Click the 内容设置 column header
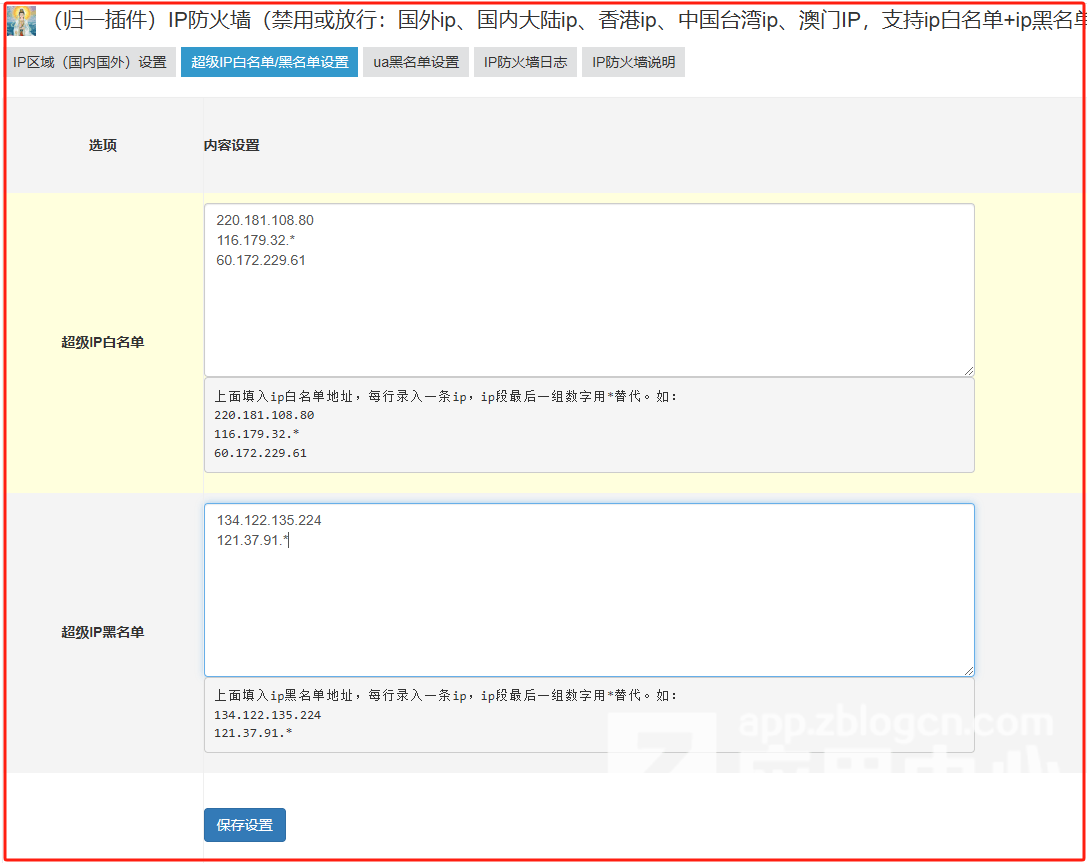The image size is (1087, 863). pos(231,145)
